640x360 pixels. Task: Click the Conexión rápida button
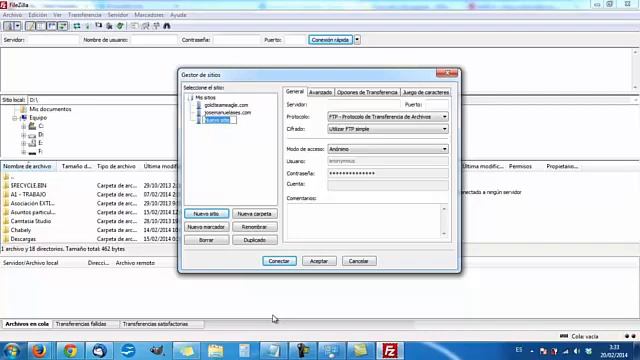coord(330,40)
